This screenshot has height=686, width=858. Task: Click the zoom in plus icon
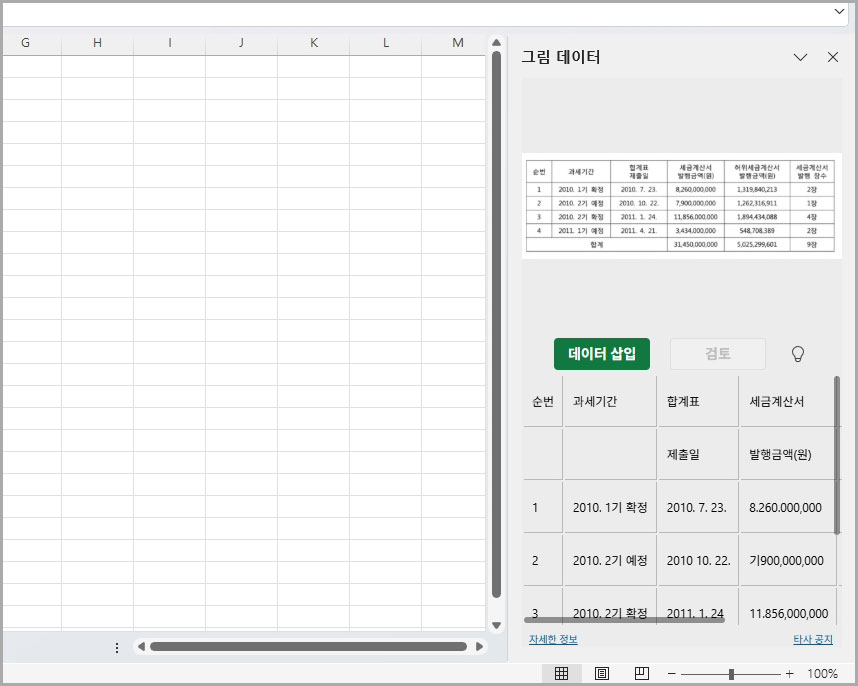tap(789, 673)
